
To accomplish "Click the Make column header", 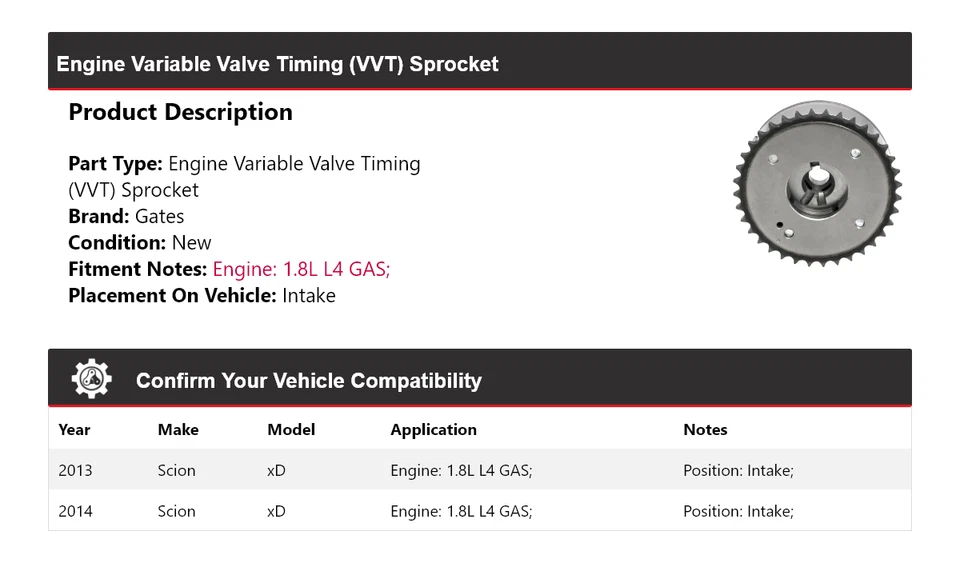I will pyautogui.click(x=178, y=430).
